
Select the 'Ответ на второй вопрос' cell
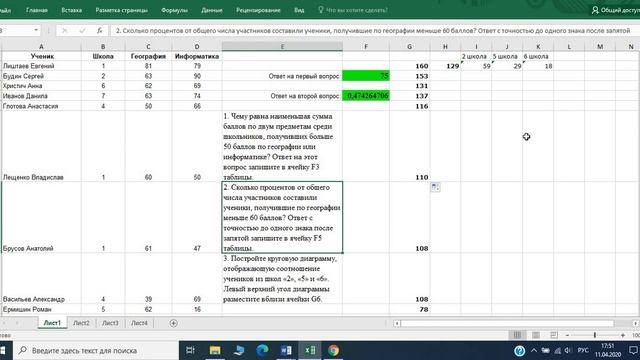282,96
